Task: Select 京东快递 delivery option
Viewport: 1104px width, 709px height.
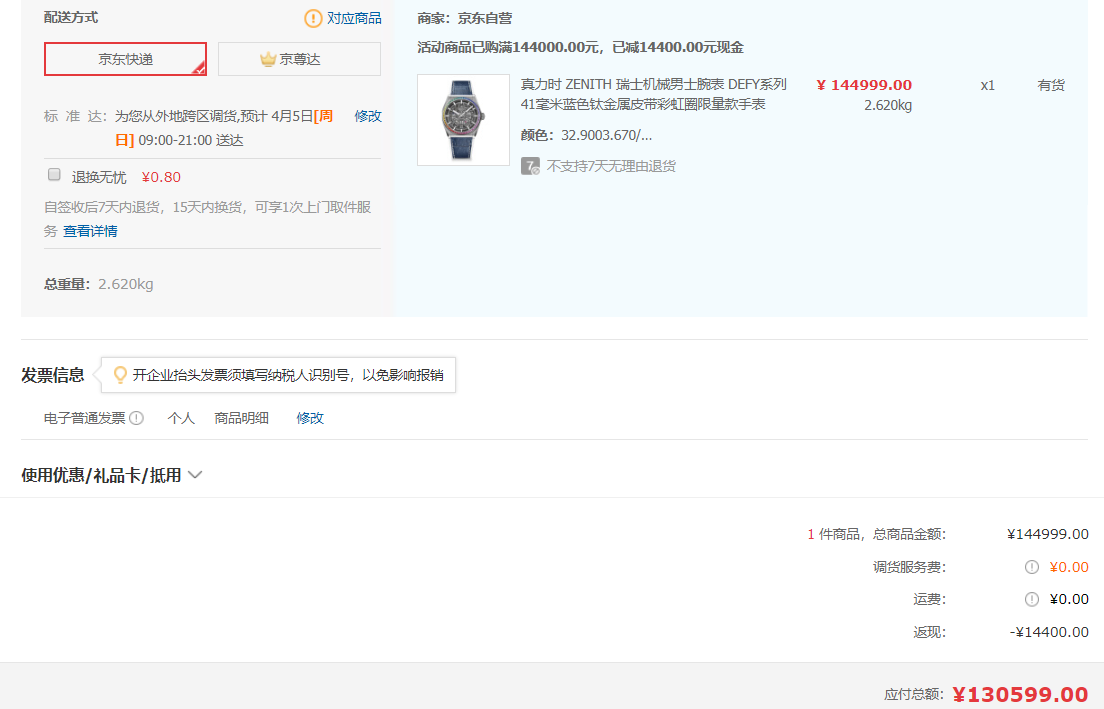Action: tap(125, 59)
